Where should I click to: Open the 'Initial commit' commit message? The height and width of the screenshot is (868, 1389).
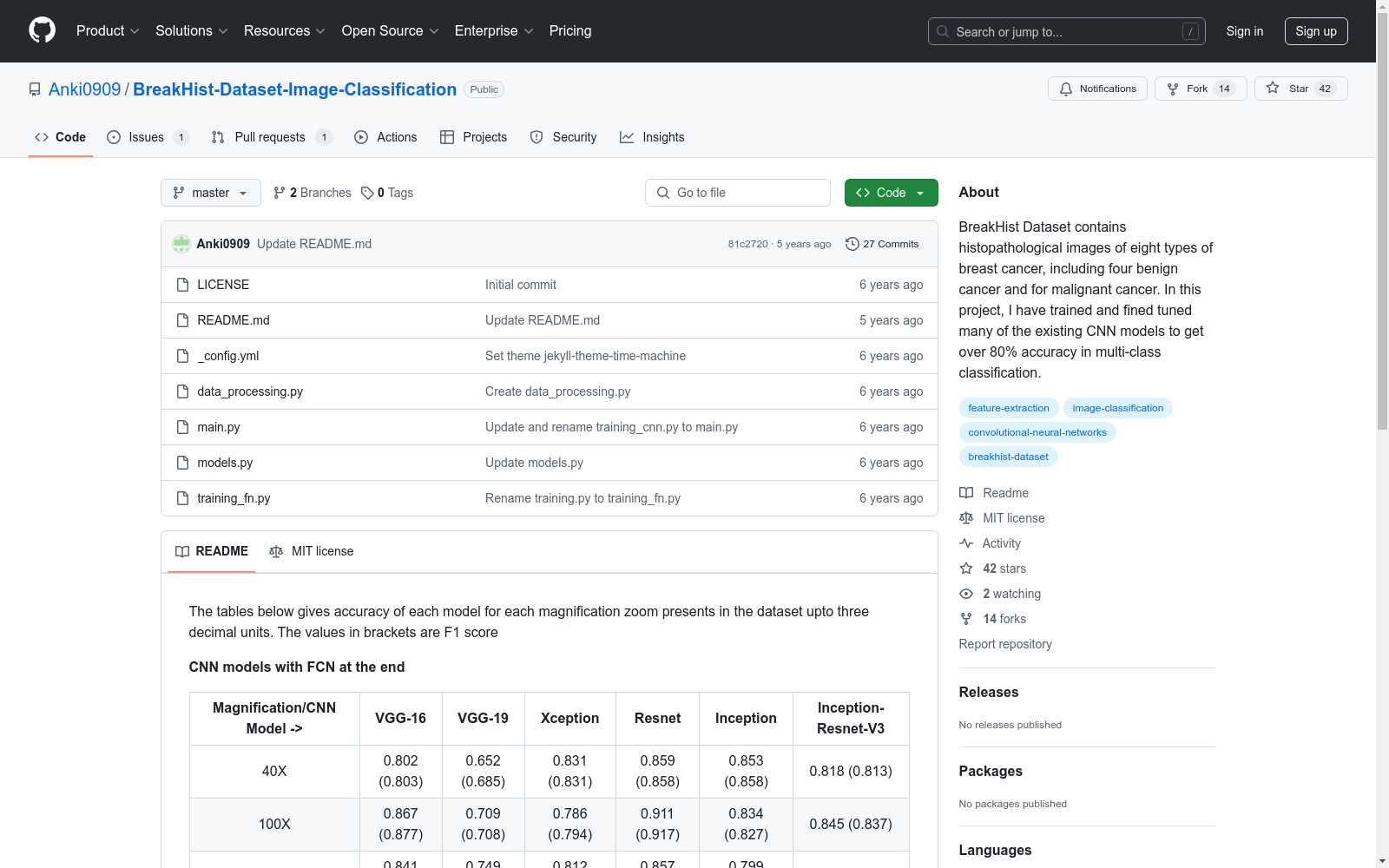[521, 285]
